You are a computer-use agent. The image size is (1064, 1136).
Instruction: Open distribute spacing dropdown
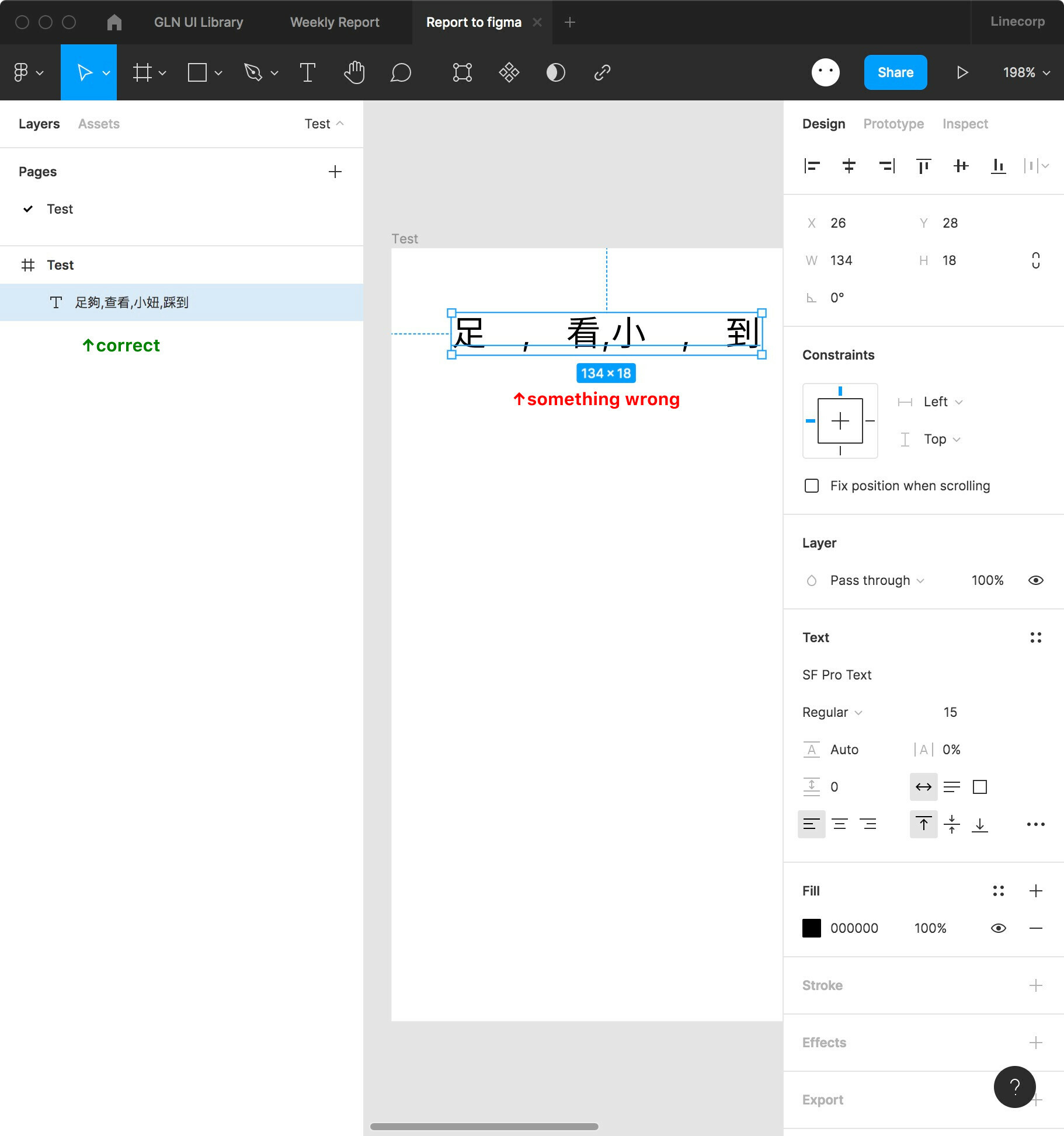tap(1037, 166)
